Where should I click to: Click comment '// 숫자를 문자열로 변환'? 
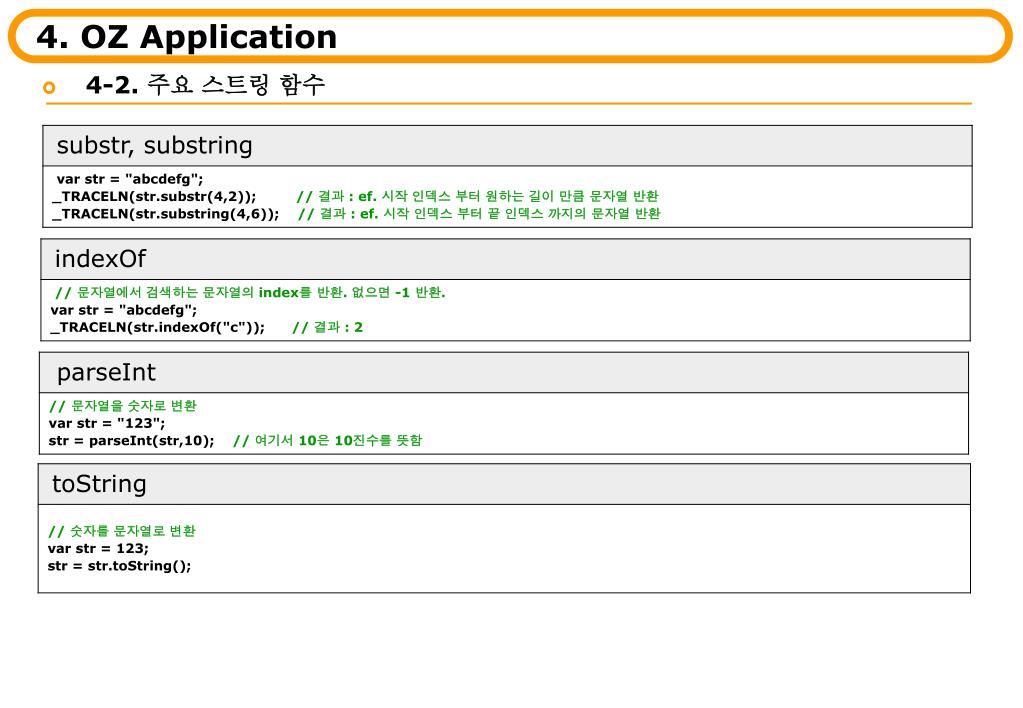(122, 531)
